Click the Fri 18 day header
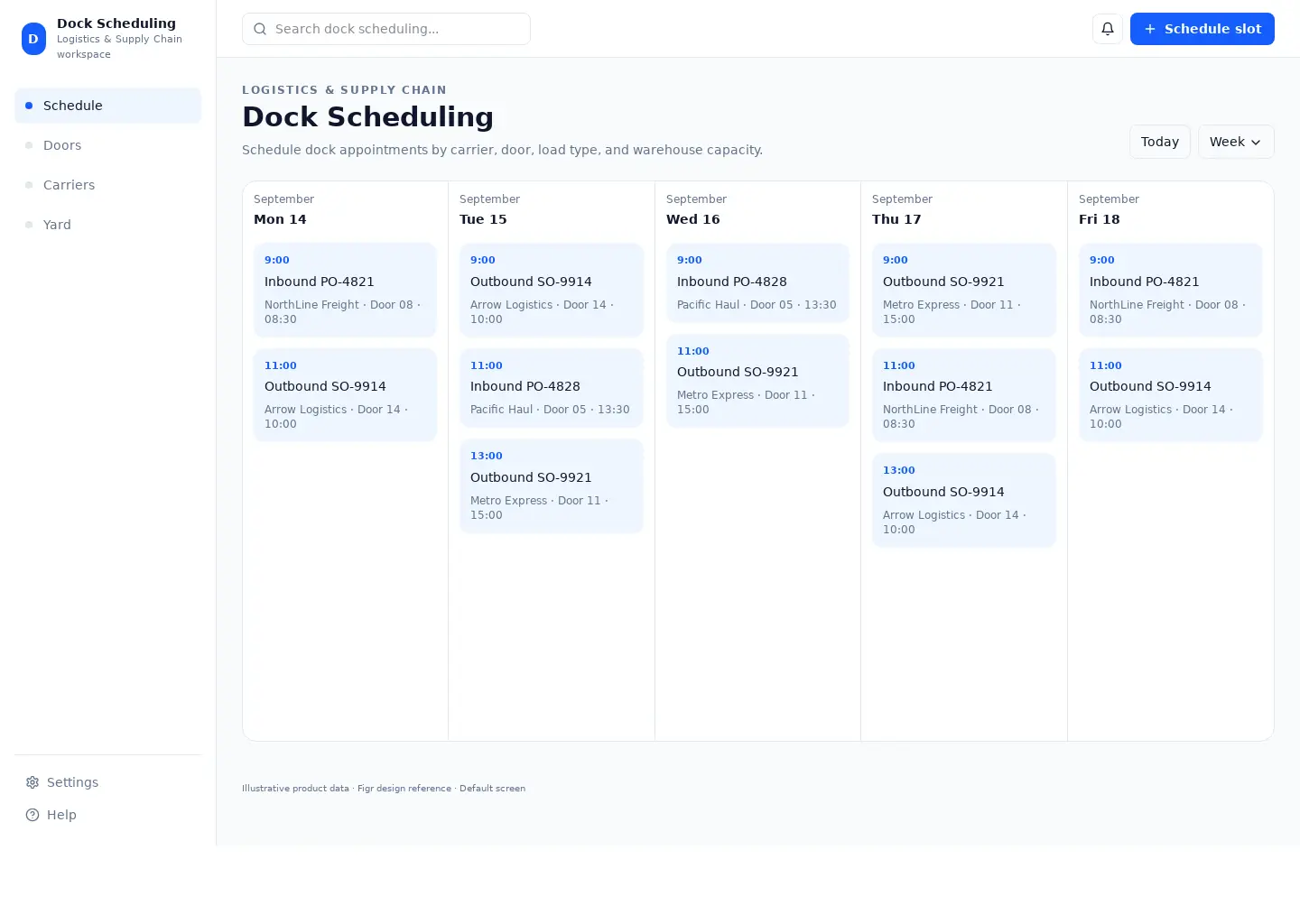Screen dimensions: 1300x924 (1100, 219)
